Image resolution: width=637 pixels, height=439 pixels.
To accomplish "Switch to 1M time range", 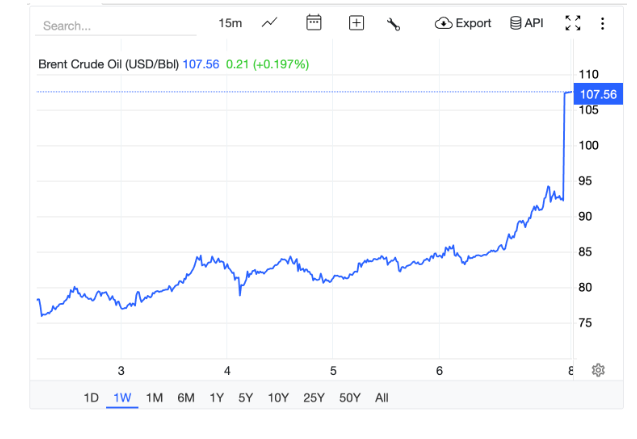I will pyautogui.click(x=154, y=398).
